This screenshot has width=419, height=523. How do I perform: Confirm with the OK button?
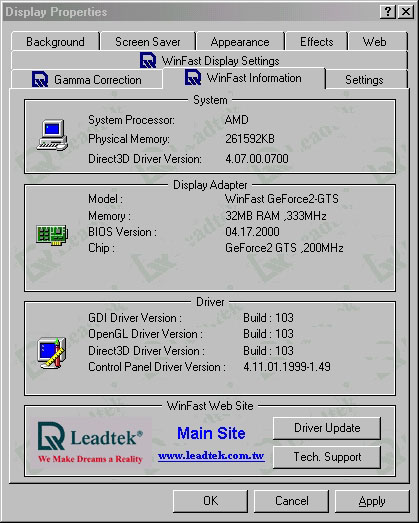[x=211, y=501]
